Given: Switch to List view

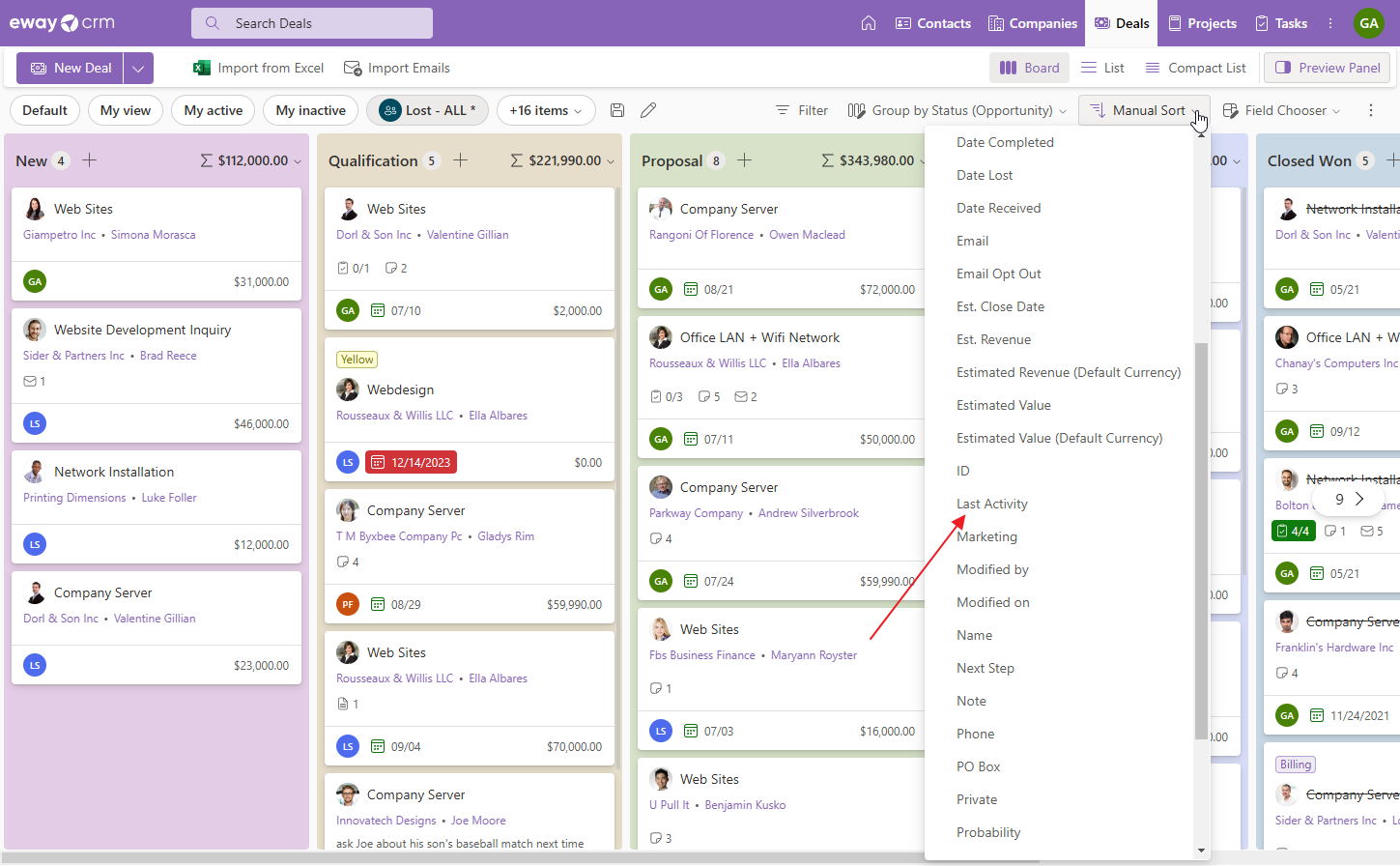Looking at the screenshot, I should point(1102,68).
